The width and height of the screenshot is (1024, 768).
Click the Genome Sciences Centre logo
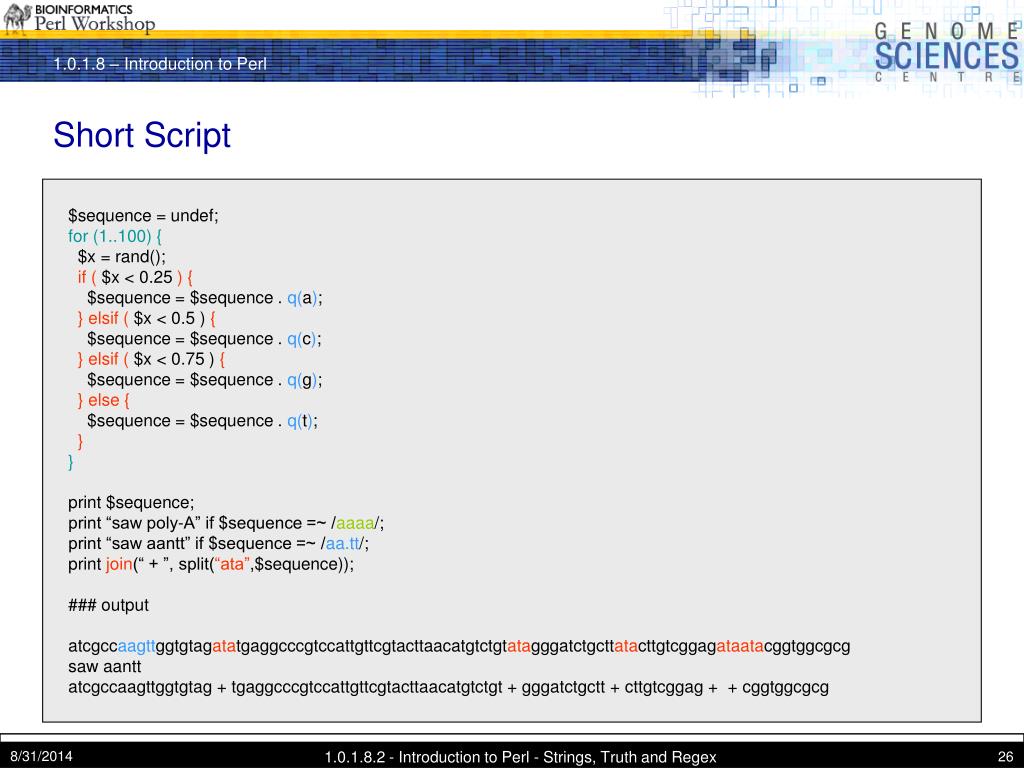pos(947,51)
